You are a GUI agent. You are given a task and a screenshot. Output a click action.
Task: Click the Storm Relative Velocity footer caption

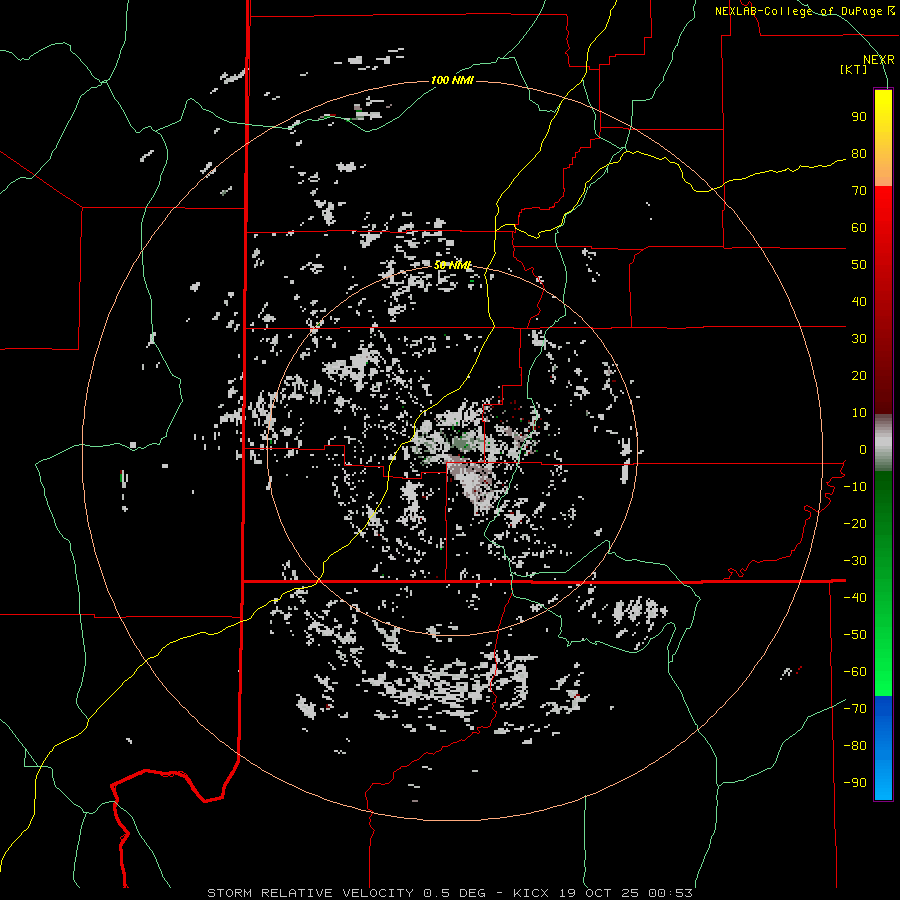450,893
